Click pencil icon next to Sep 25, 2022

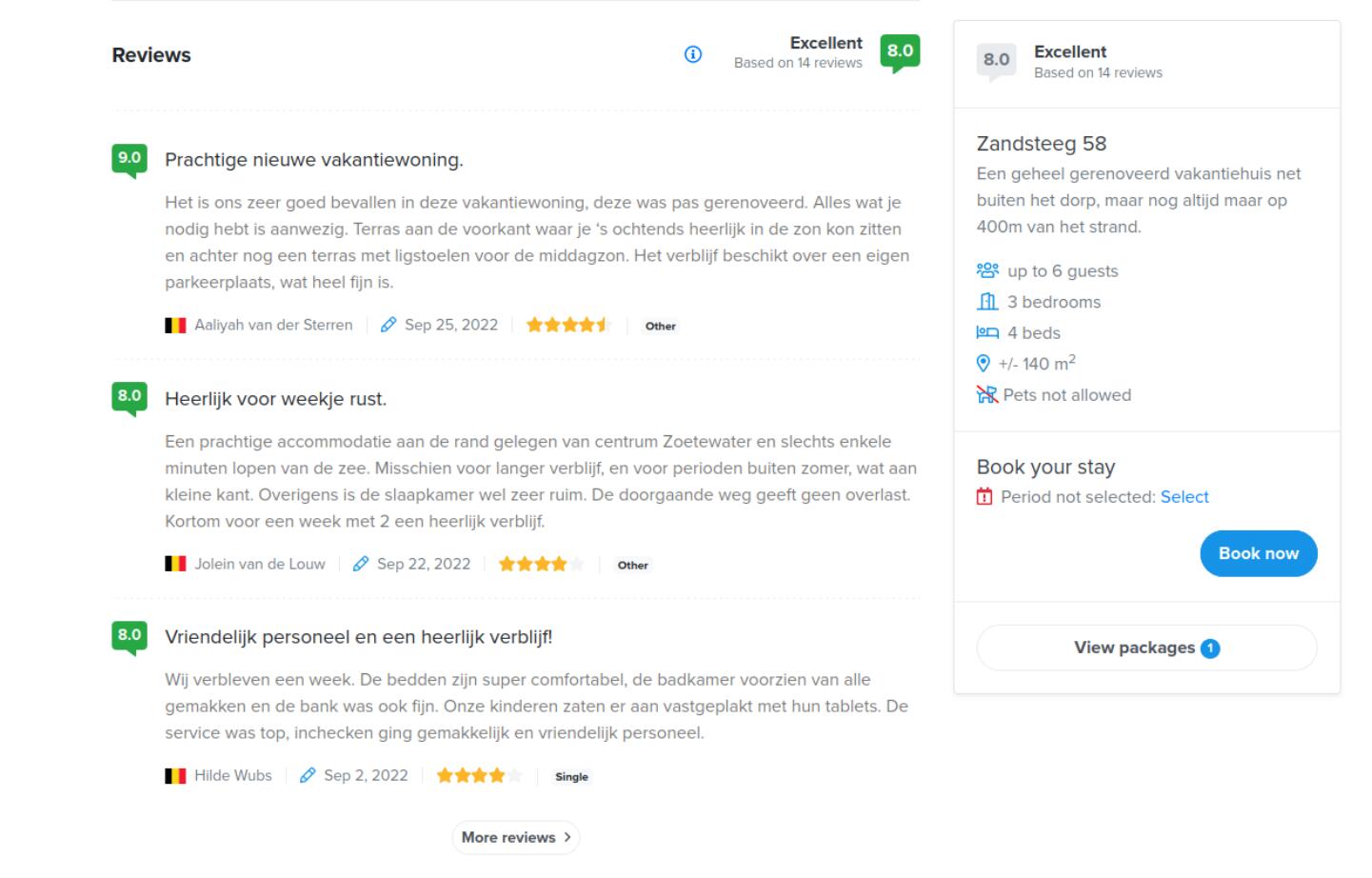388,326
